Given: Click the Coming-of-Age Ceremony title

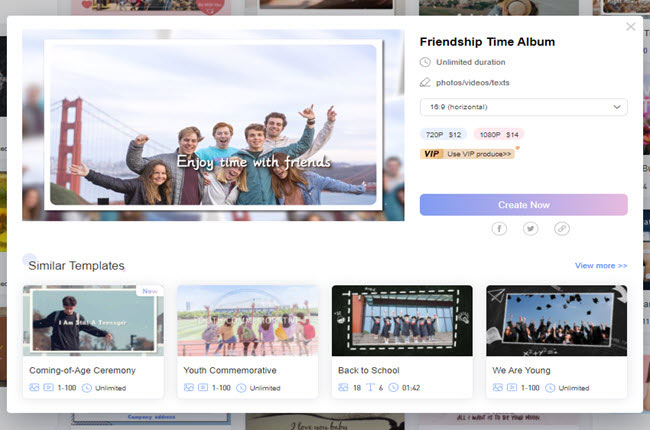Looking at the screenshot, I should pyautogui.click(x=82, y=370).
